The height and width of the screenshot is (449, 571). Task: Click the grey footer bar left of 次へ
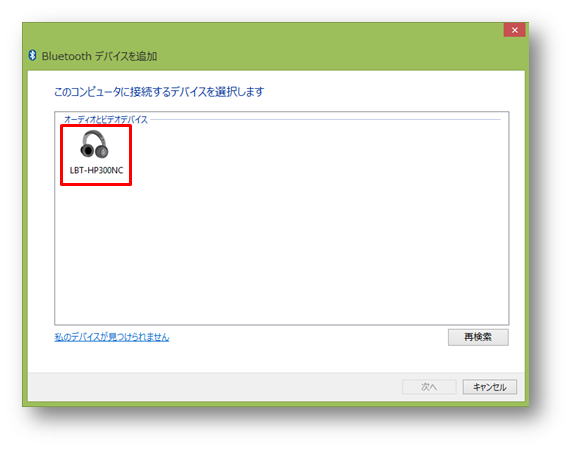click(215, 387)
